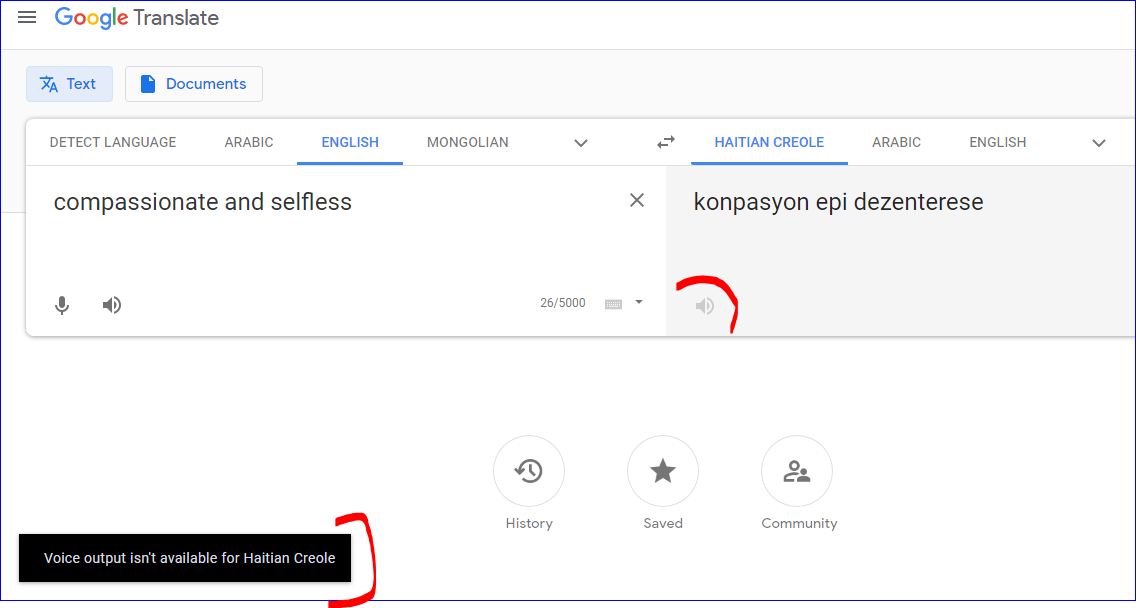
Task: Show the on-screen input keyboard
Action: click(x=614, y=303)
